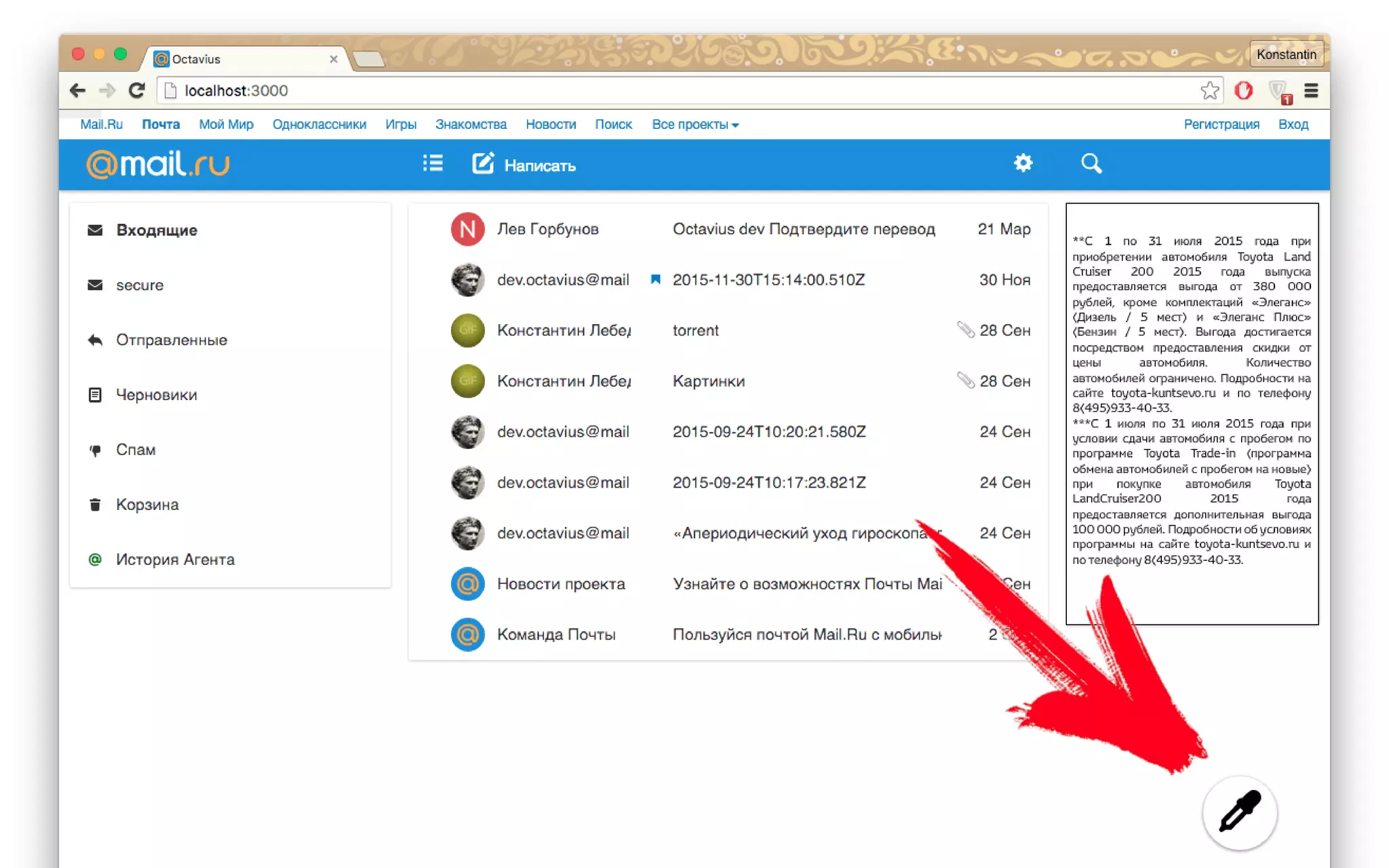This screenshot has height=868, width=1389.
Task: Click the browser back arrow
Action: [77, 91]
